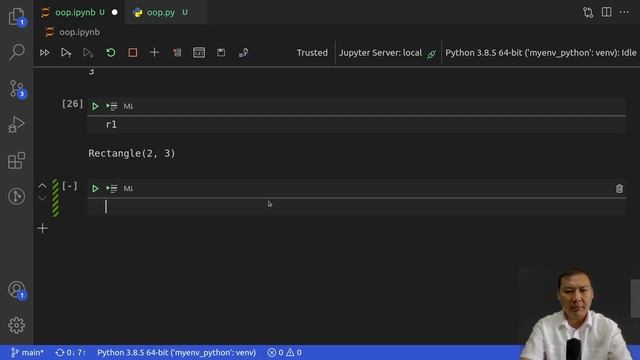Click inside the empty cell editor

click(356, 207)
